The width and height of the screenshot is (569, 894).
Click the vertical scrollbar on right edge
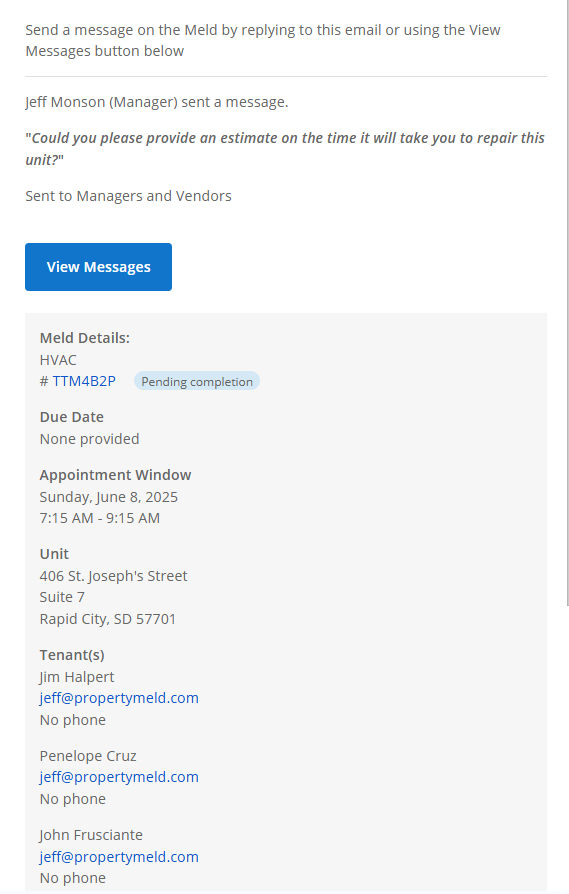pos(567,302)
